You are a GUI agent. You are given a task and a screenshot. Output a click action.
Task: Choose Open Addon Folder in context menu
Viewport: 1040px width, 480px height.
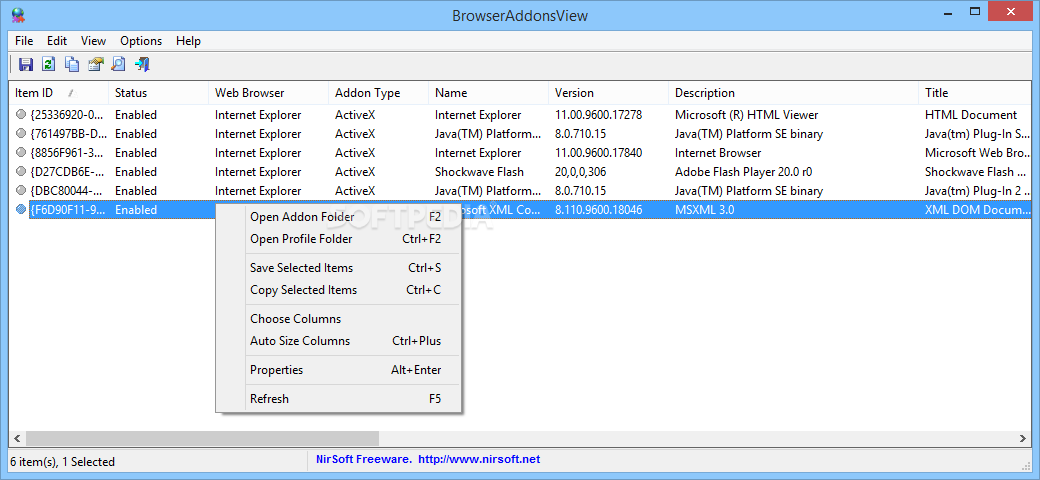pyautogui.click(x=338, y=217)
